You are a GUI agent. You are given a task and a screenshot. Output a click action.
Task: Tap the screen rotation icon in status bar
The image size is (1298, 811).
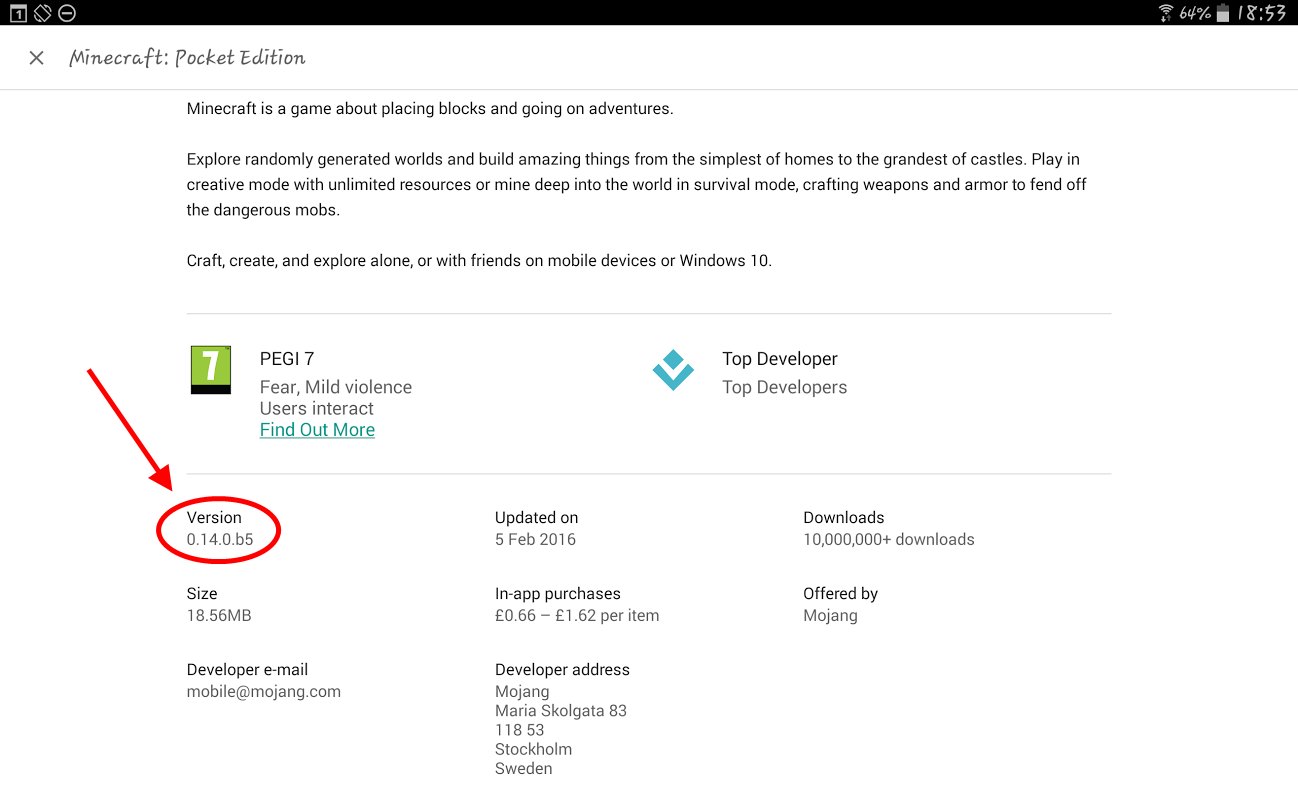pyautogui.click(x=42, y=13)
